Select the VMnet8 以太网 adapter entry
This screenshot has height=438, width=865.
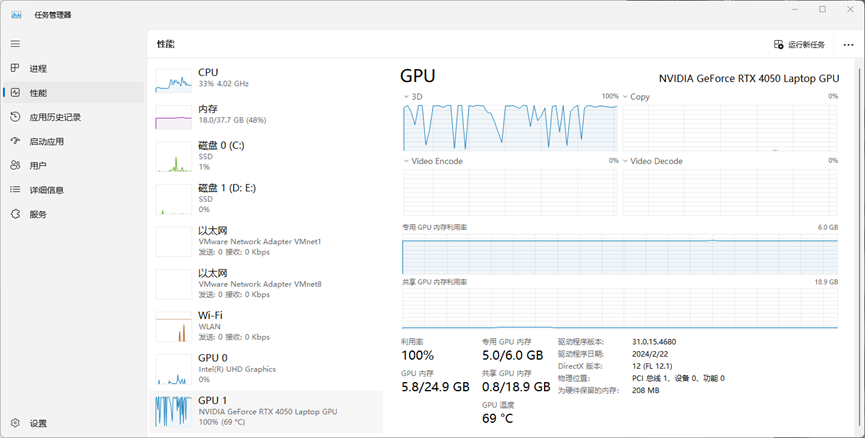click(x=266, y=284)
